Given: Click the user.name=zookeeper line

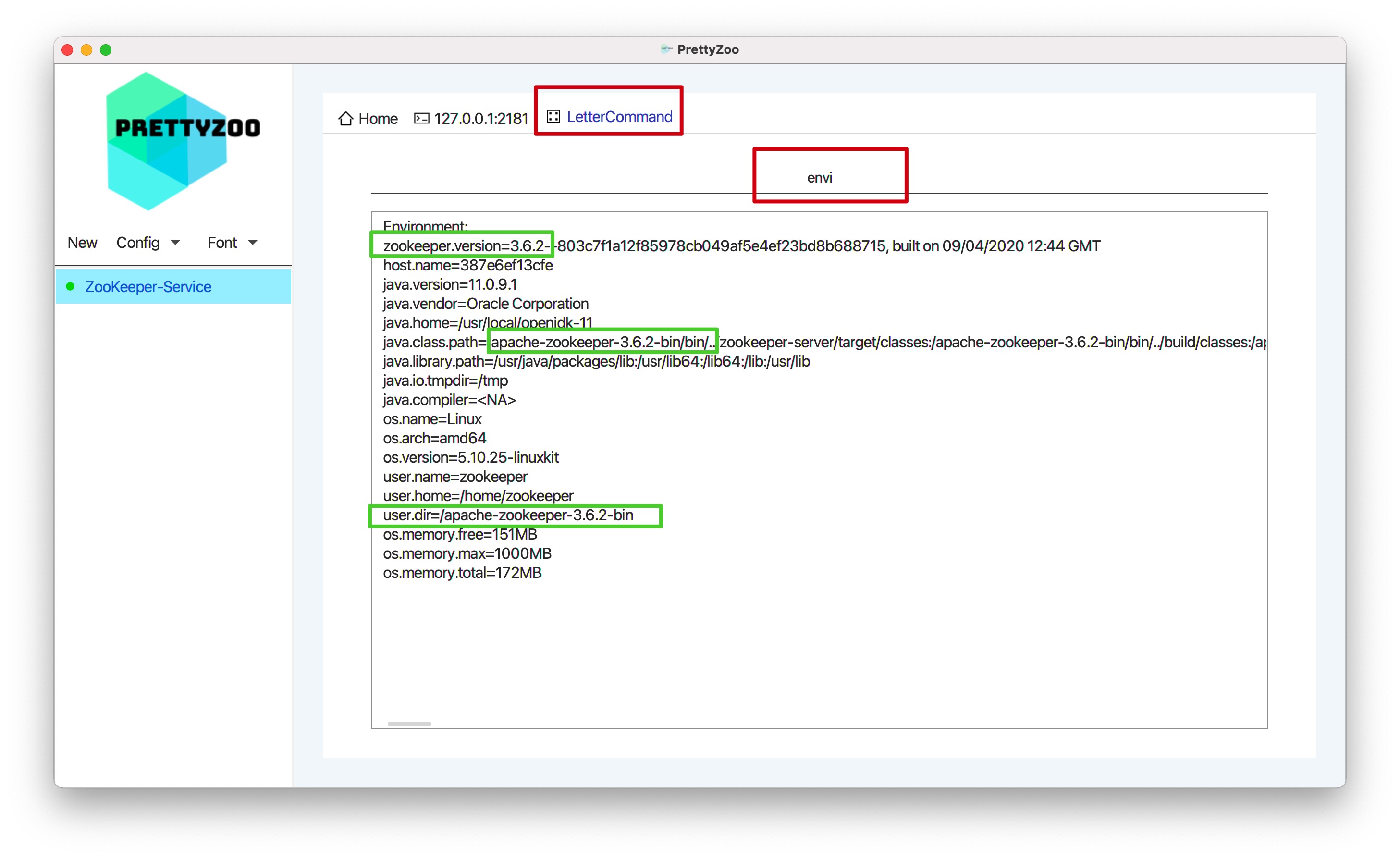Looking at the screenshot, I should pos(455,477).
